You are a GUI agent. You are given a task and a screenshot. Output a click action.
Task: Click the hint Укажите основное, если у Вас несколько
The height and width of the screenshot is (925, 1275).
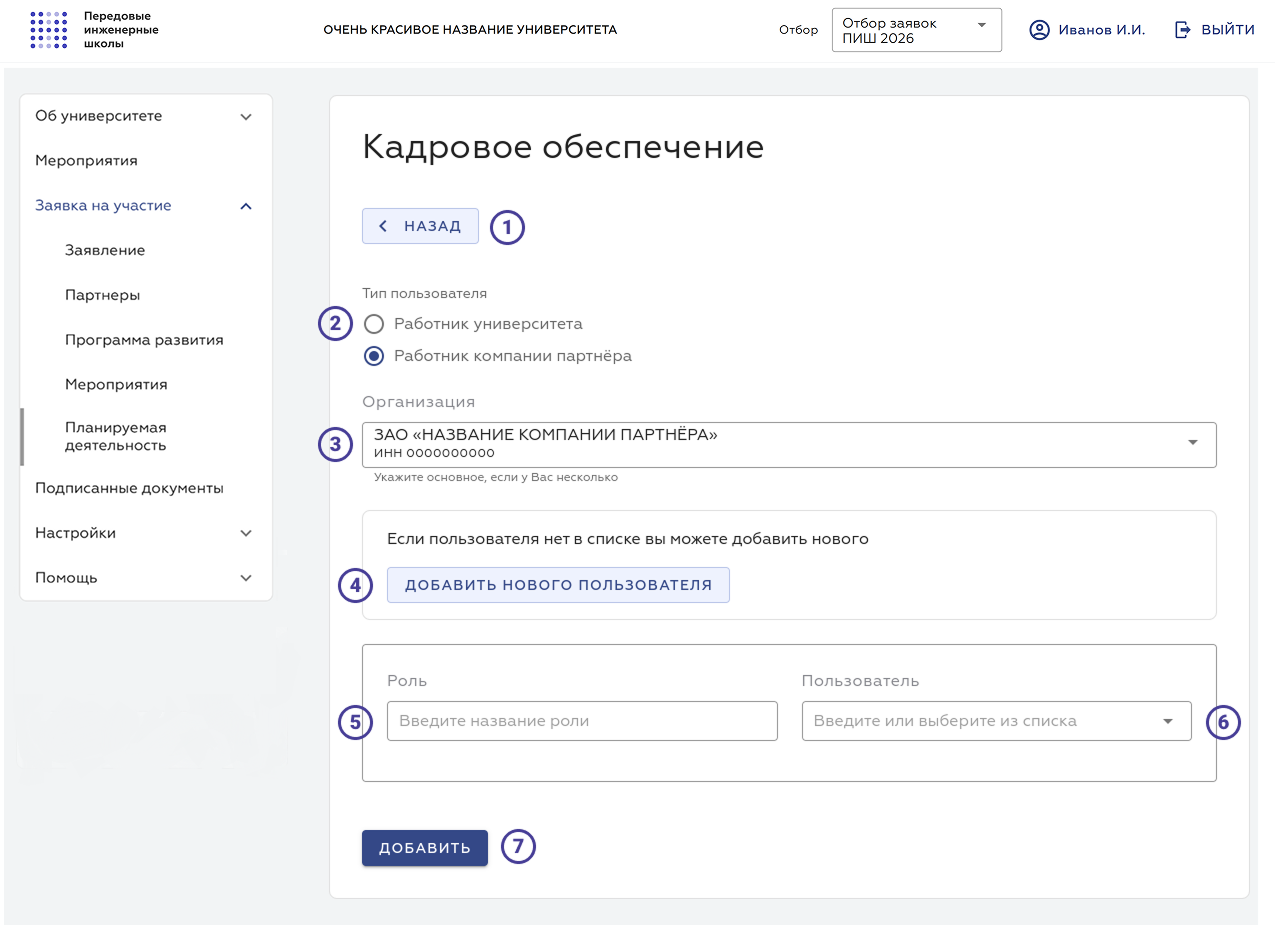(x=496, y=478)
